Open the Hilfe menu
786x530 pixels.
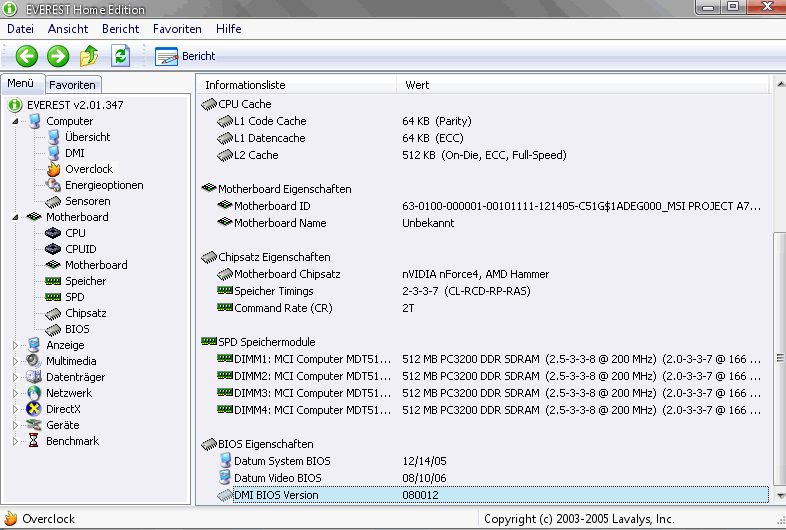point(229,29)
